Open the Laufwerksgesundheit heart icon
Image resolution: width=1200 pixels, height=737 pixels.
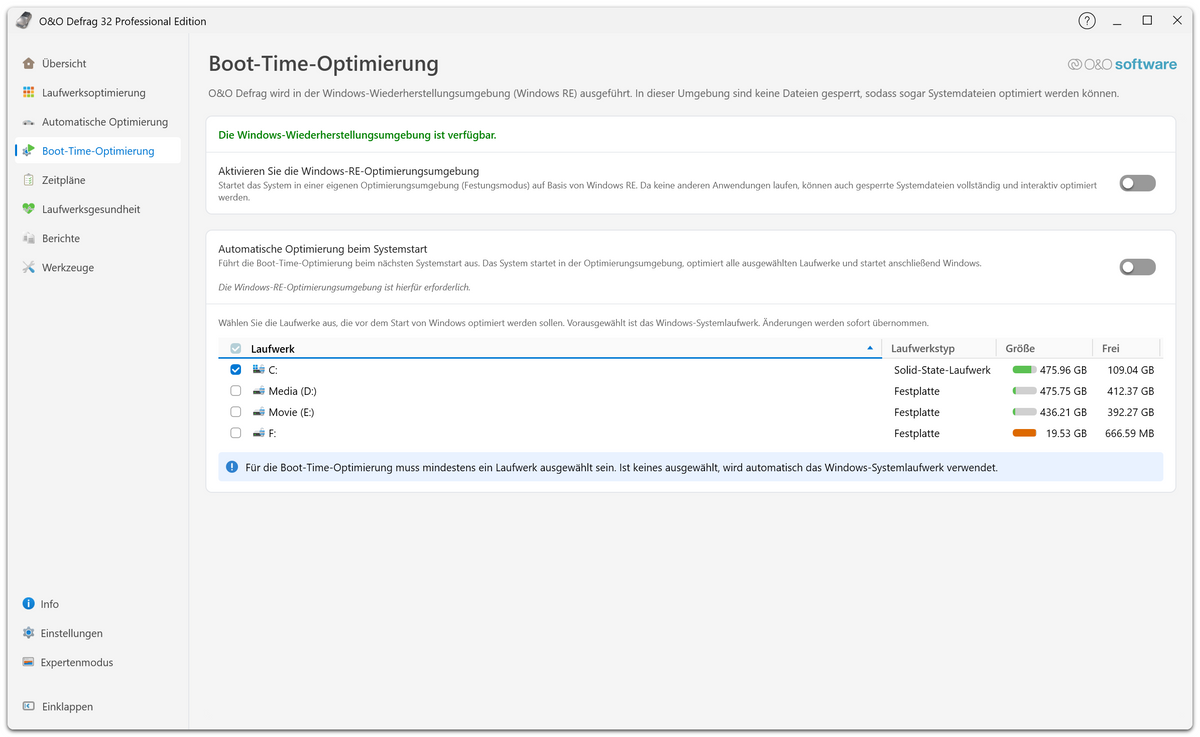tap(29, 209)
